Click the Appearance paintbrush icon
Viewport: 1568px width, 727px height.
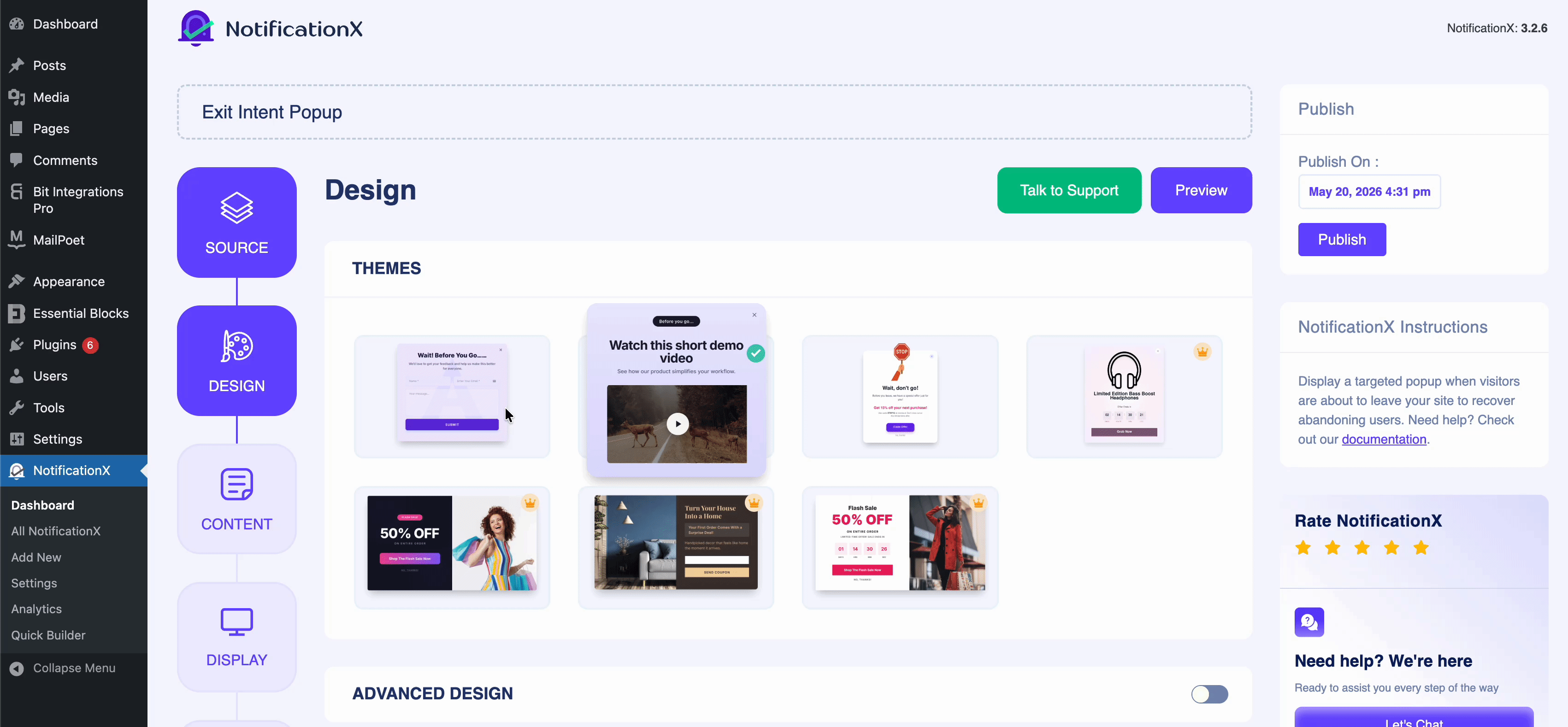click(x=17, y=281)
